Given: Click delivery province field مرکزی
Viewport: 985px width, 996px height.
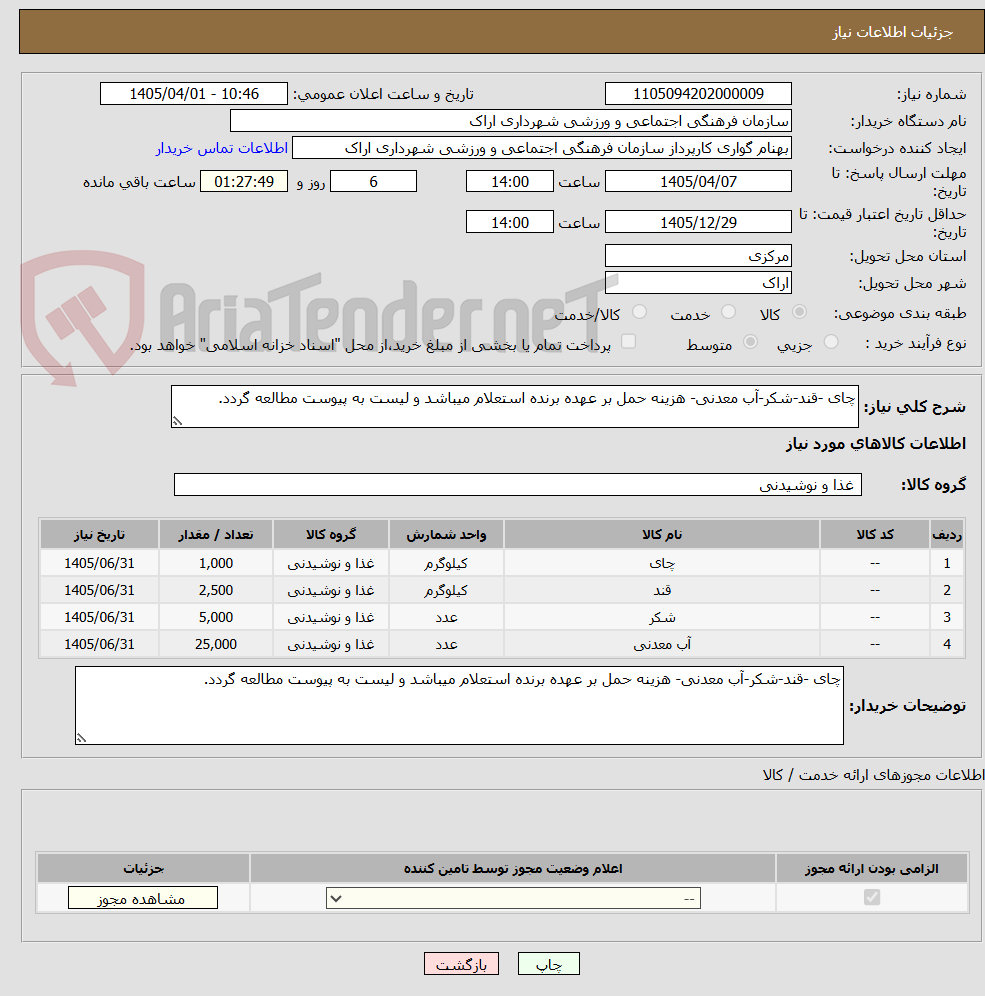Looking at the screenshot, I should [x=698, y=256].
